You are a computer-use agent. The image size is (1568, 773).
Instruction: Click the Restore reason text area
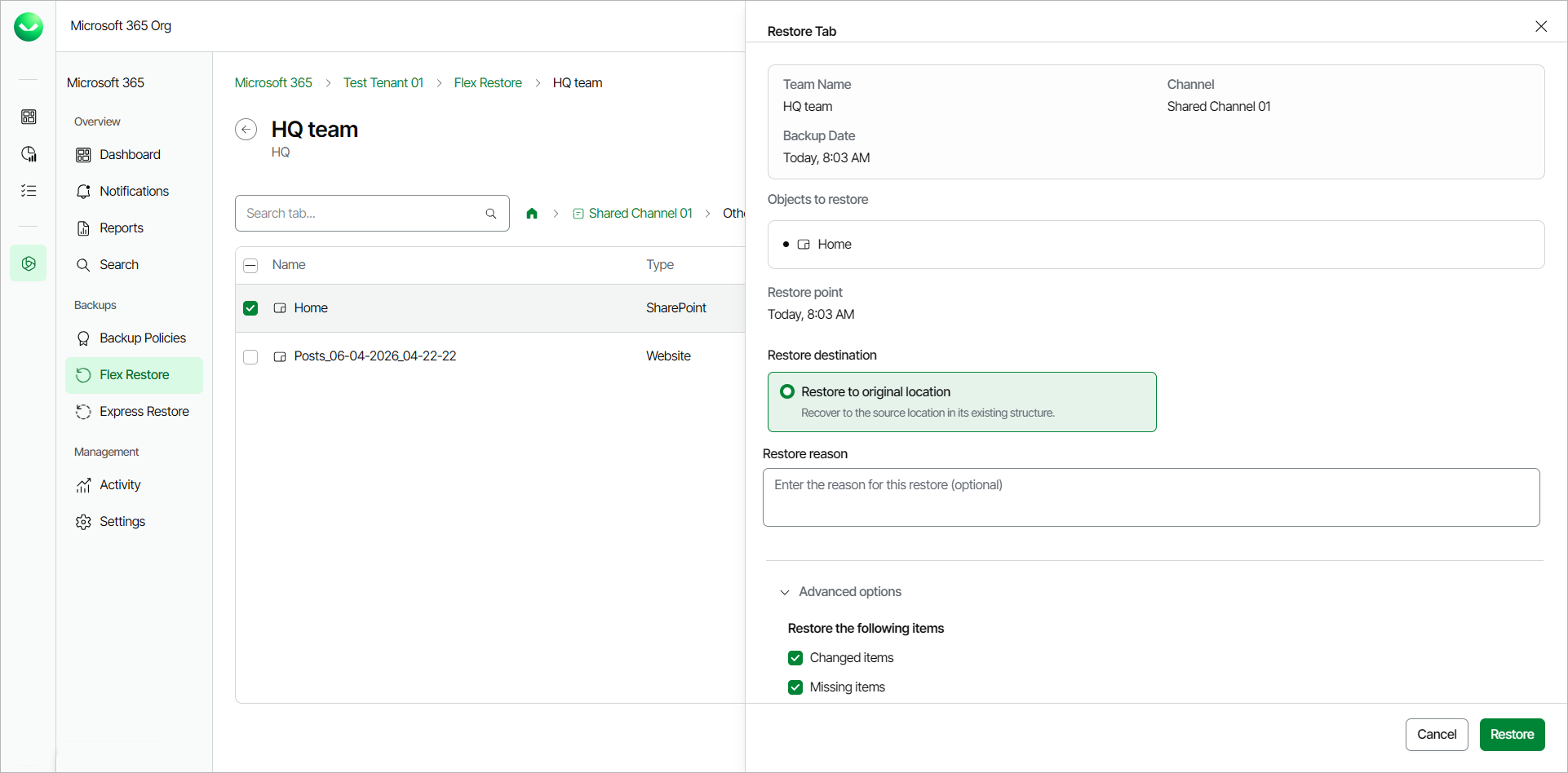coord(1151,497)
